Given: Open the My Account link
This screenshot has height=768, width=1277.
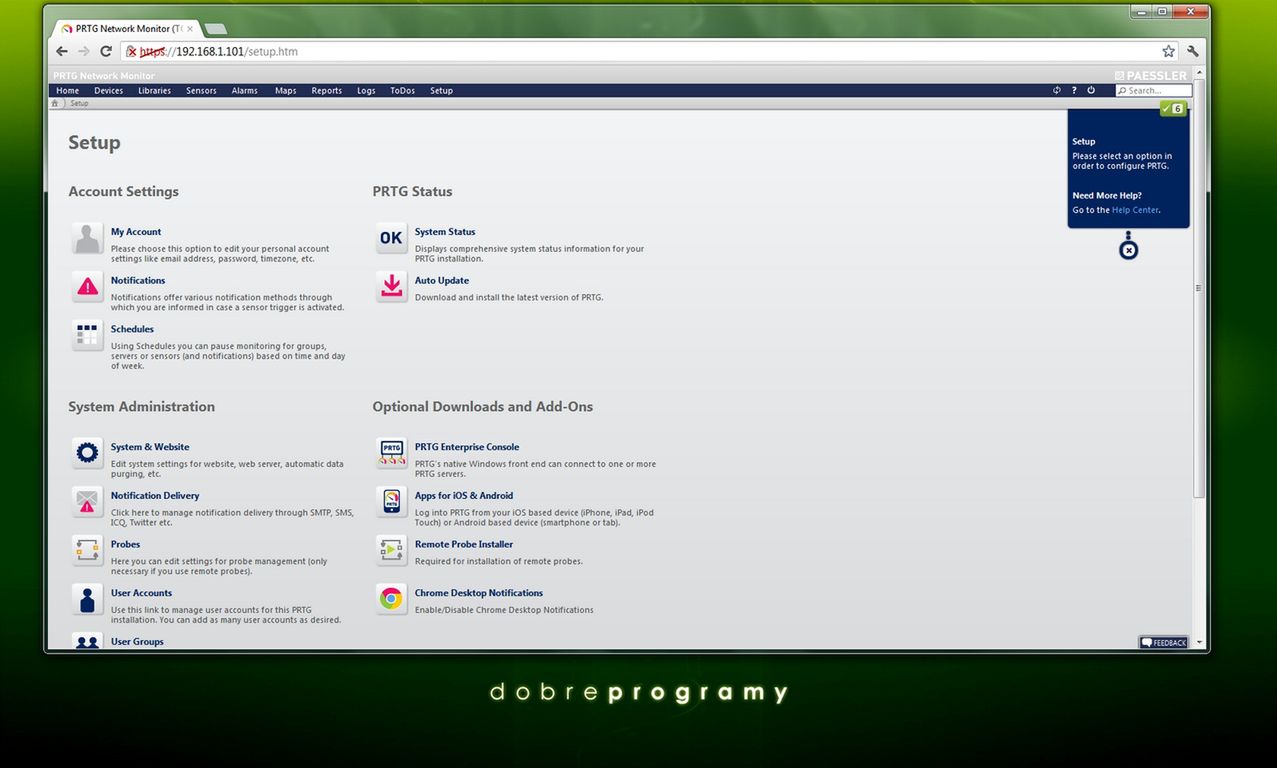Looking at the screenshot, I should (136, 232).
